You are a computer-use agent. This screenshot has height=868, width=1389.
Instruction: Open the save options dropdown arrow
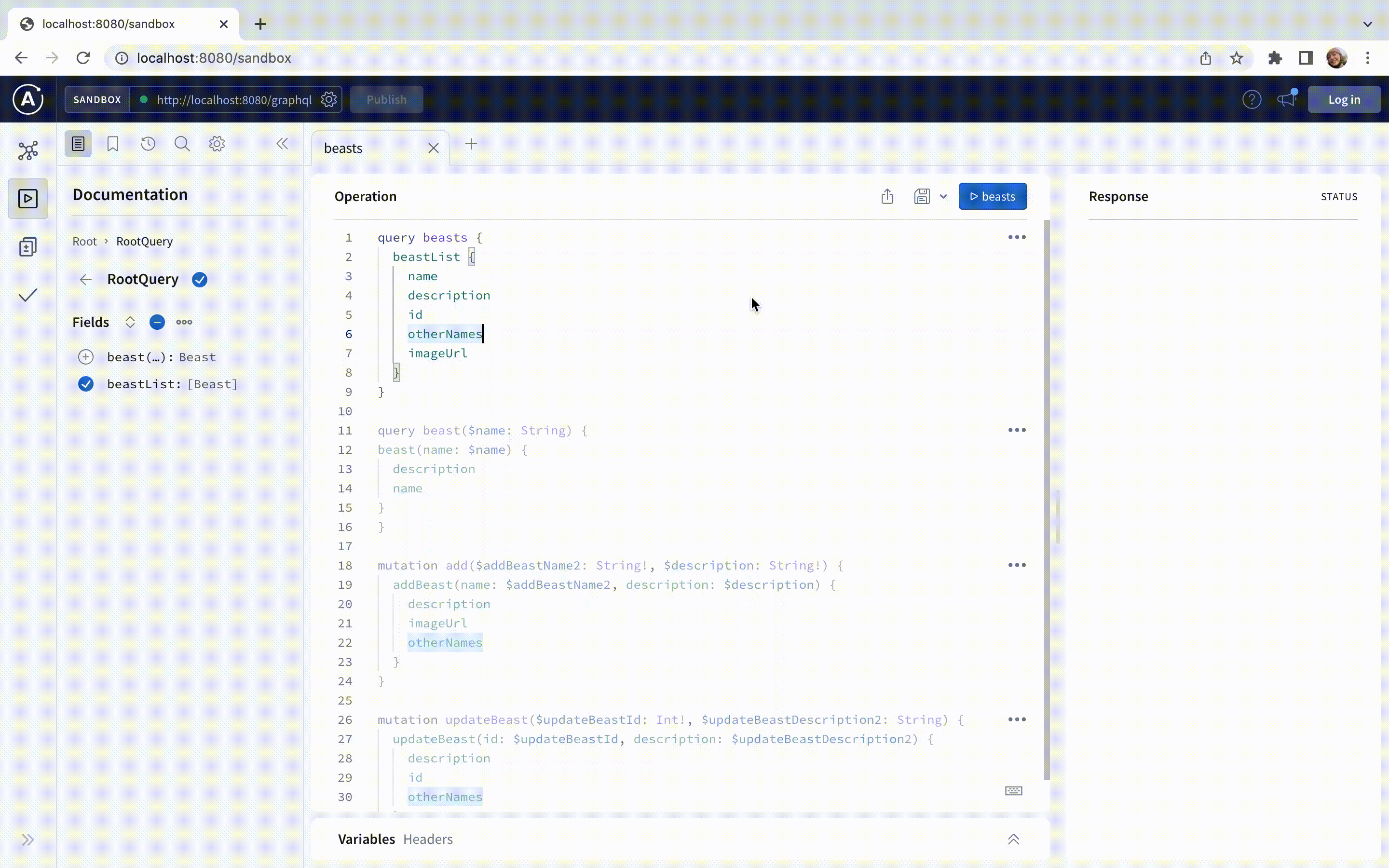pos(943,196)
